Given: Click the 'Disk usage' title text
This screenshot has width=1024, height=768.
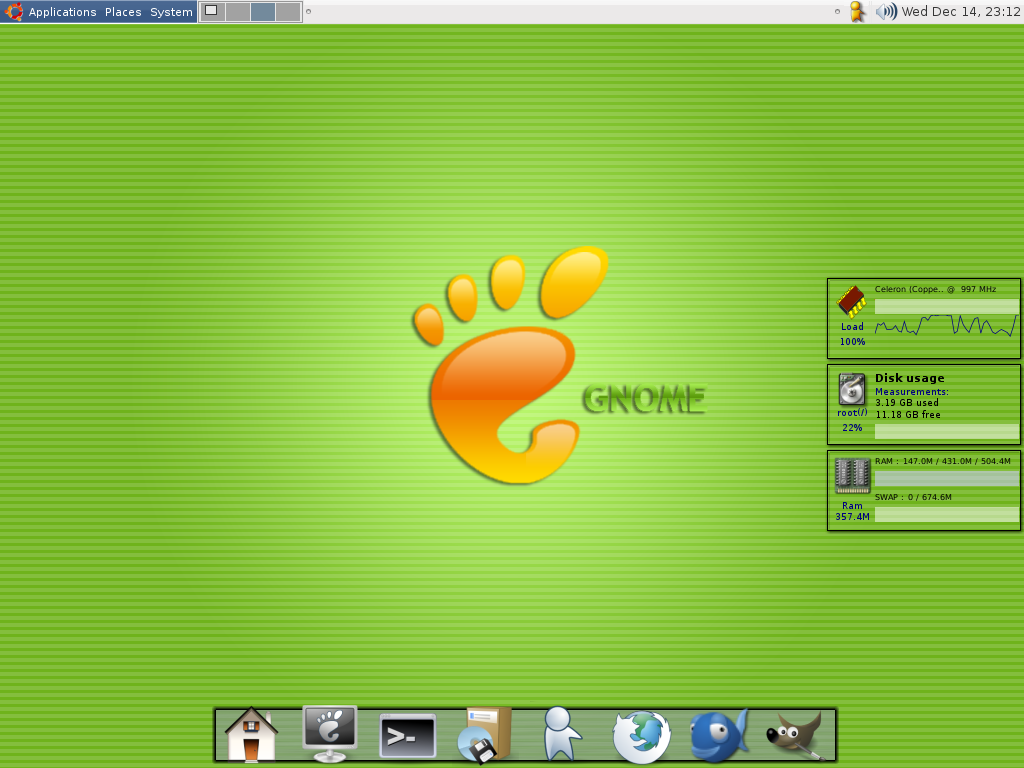Looking at the screenshot, I should (910, 378).
